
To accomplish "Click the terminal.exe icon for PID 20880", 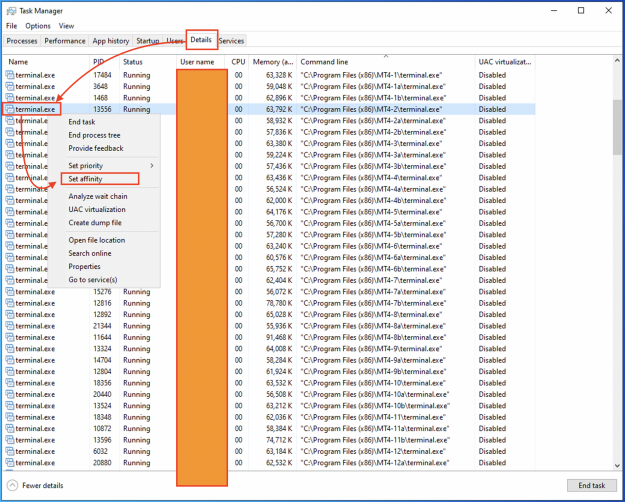I will 10,463.
